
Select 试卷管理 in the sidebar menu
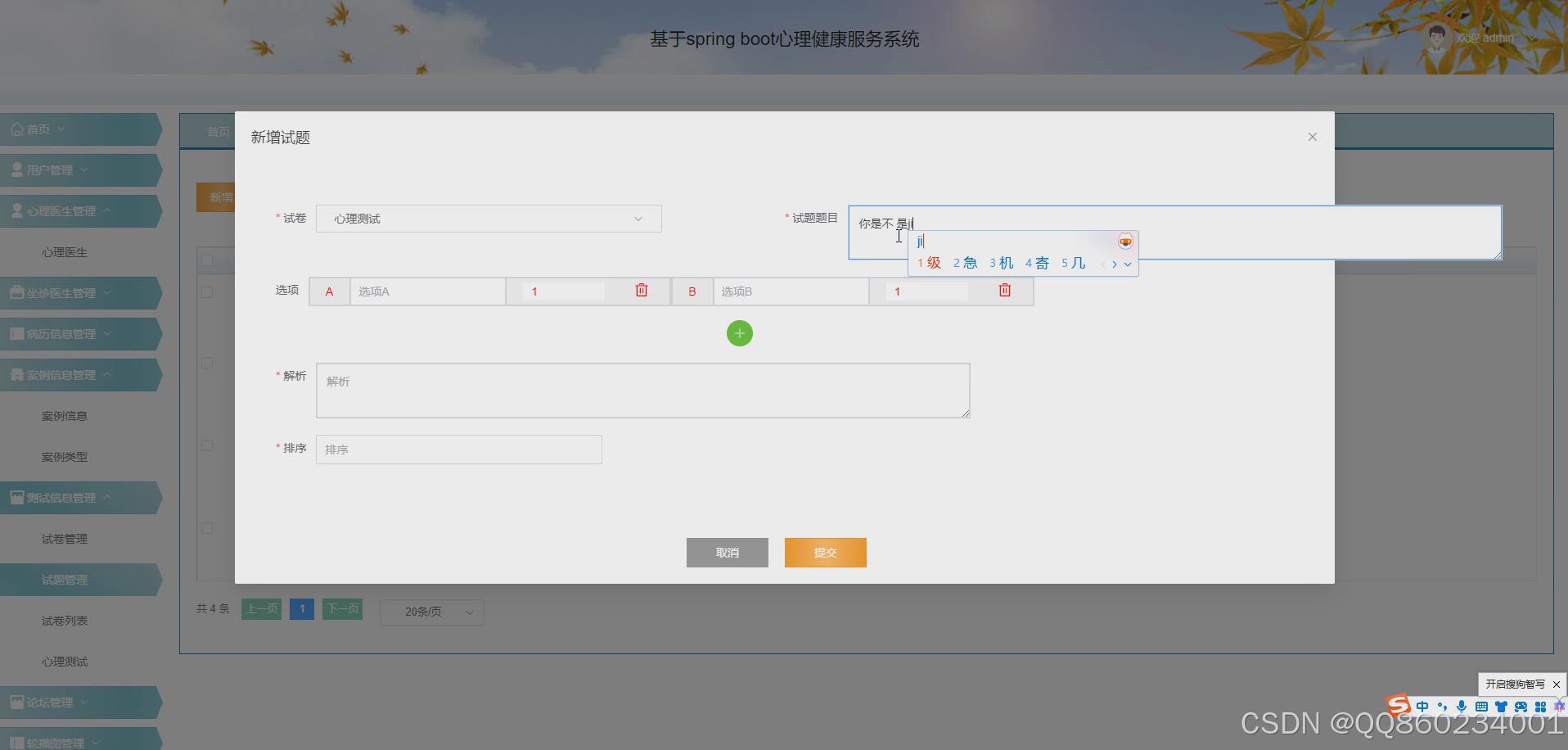(x=65, y=538)
